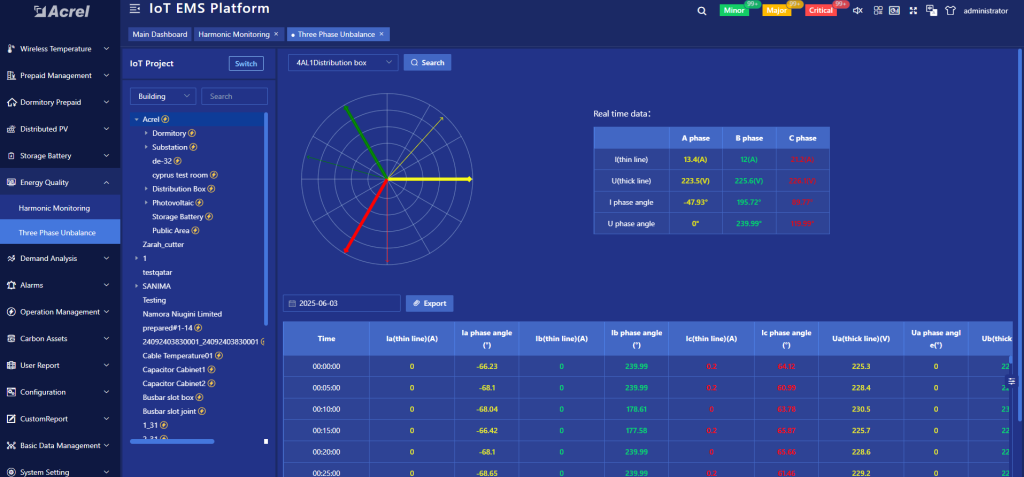Expand the Demand Analysis menu chevron
Viewport: 1024px width, 477px height.
(x=106, y=259)
